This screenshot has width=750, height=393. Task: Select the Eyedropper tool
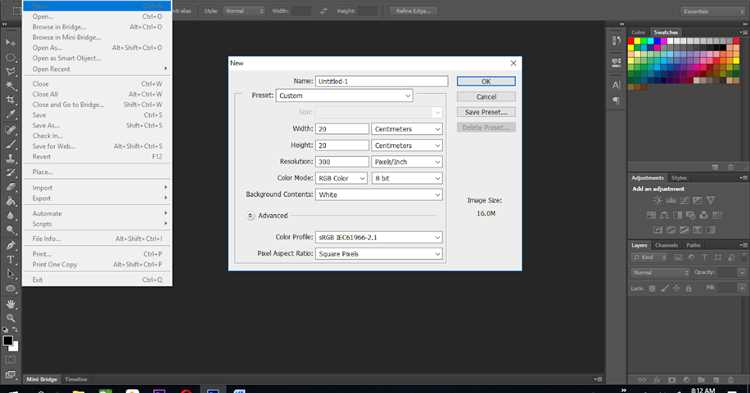tap(10, 115)
